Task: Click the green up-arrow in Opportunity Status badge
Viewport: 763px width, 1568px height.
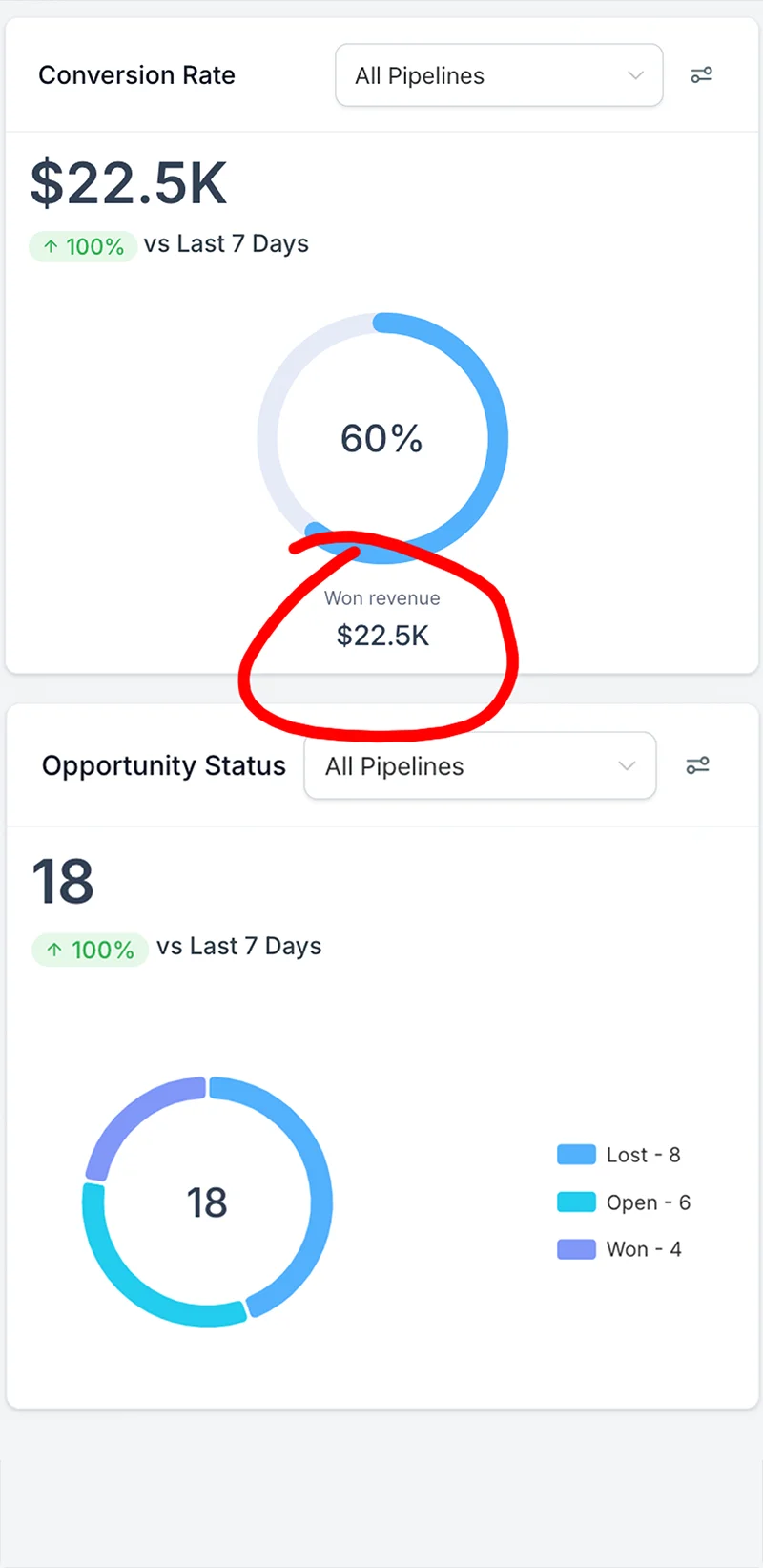Action: coord(54,951)
